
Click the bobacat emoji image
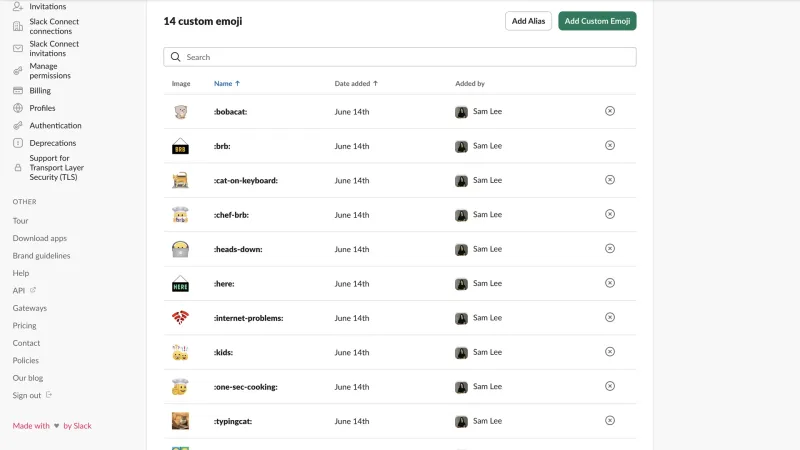point(180,112)
